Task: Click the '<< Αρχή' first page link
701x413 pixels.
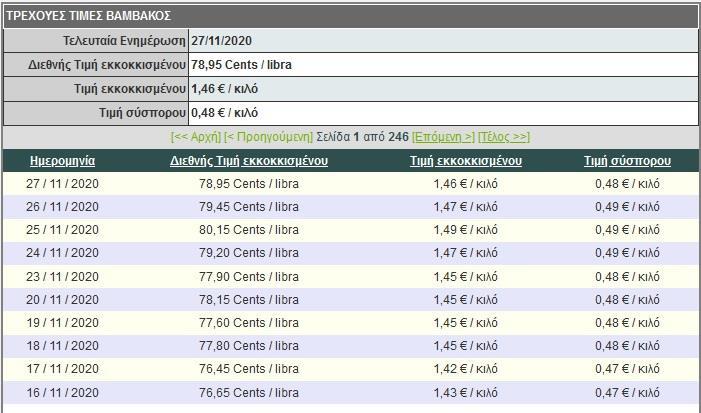Action: (195, 136)
